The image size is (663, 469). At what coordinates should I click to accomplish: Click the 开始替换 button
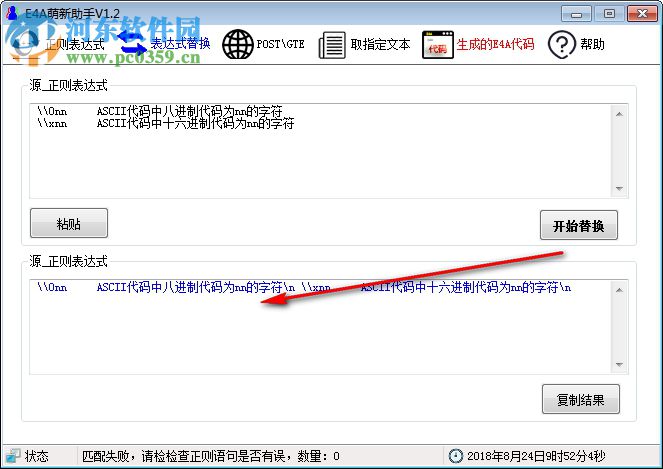click(x=578, y=225)
